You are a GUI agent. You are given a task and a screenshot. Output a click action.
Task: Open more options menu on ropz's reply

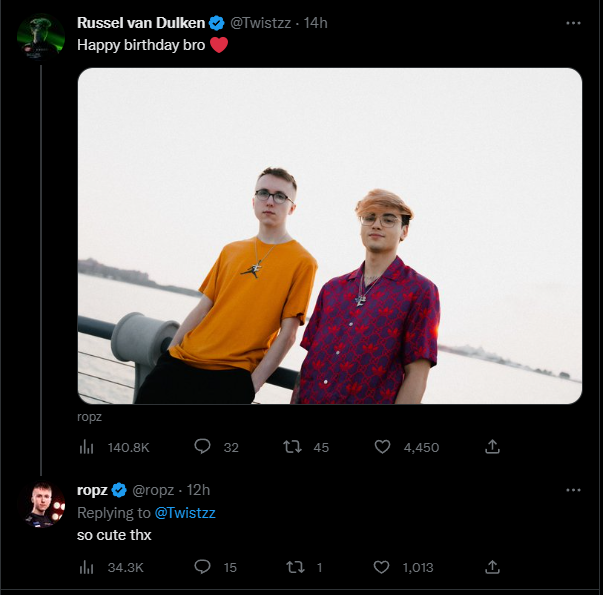pos(573,490)
